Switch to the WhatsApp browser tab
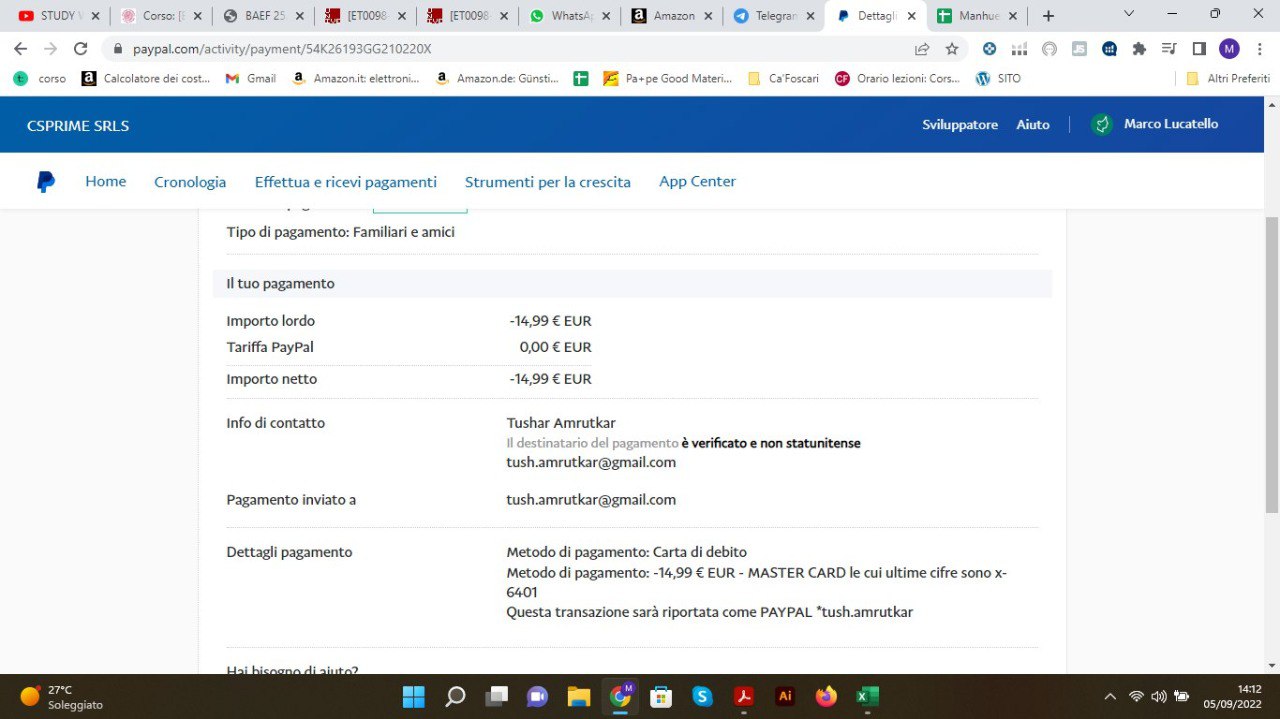 [x=567, y=16]
